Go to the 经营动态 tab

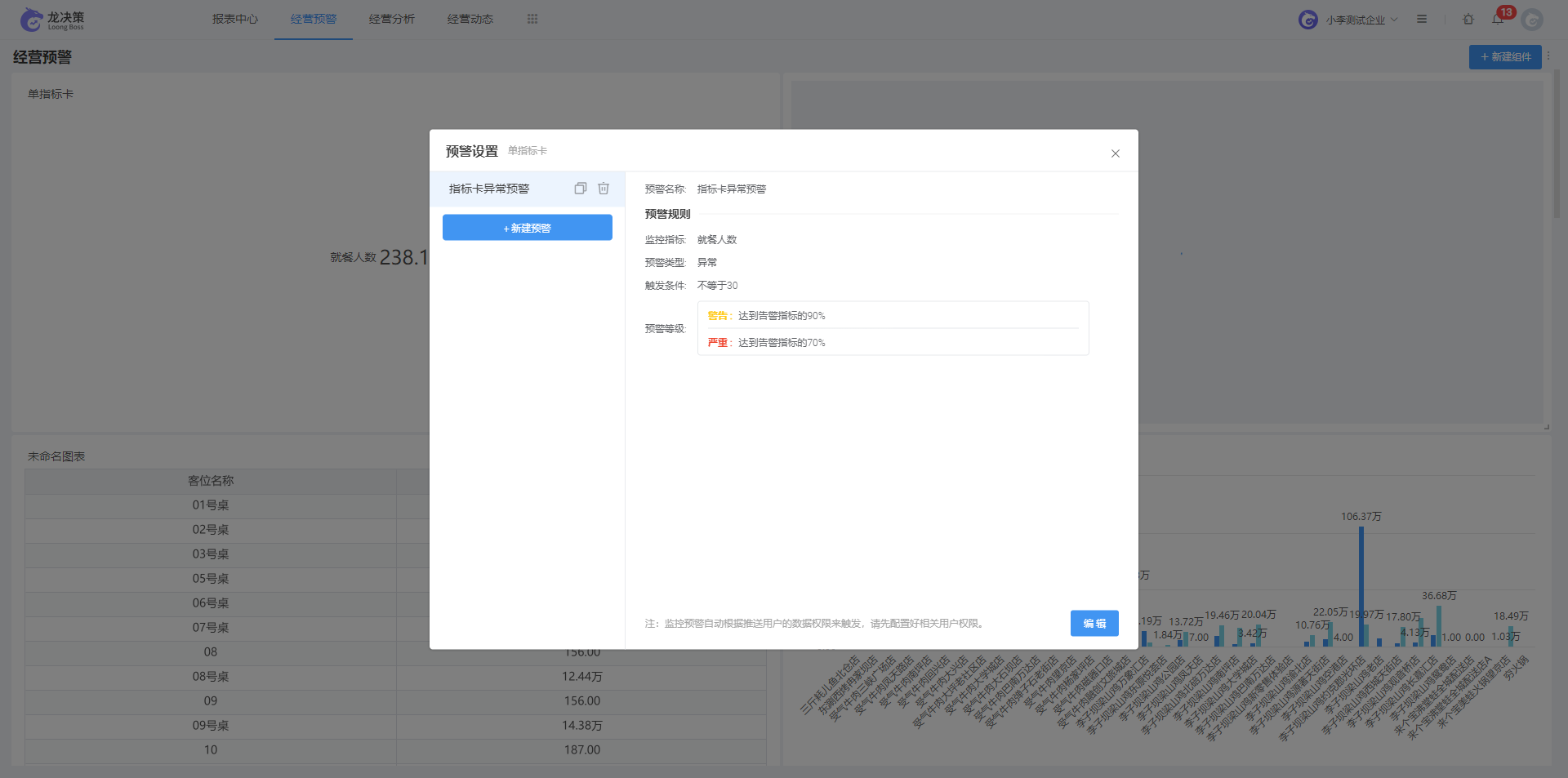(470, 19)
